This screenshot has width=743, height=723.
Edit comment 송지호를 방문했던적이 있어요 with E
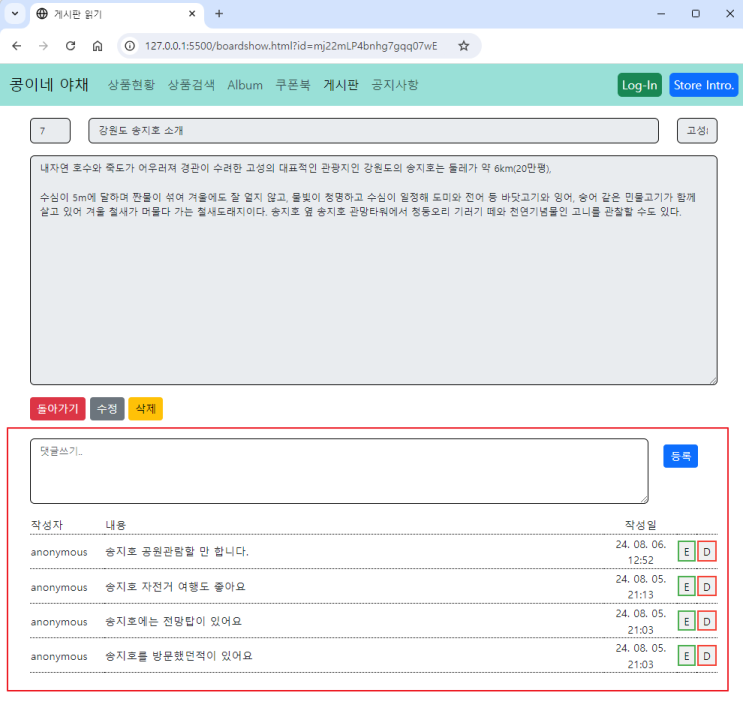coord(687,656)
